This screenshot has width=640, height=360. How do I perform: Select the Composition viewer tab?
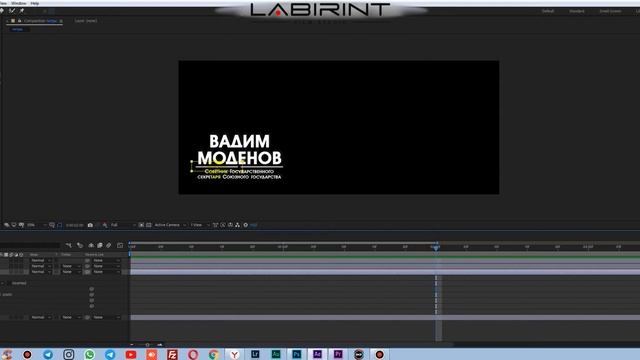coord(40,20)
